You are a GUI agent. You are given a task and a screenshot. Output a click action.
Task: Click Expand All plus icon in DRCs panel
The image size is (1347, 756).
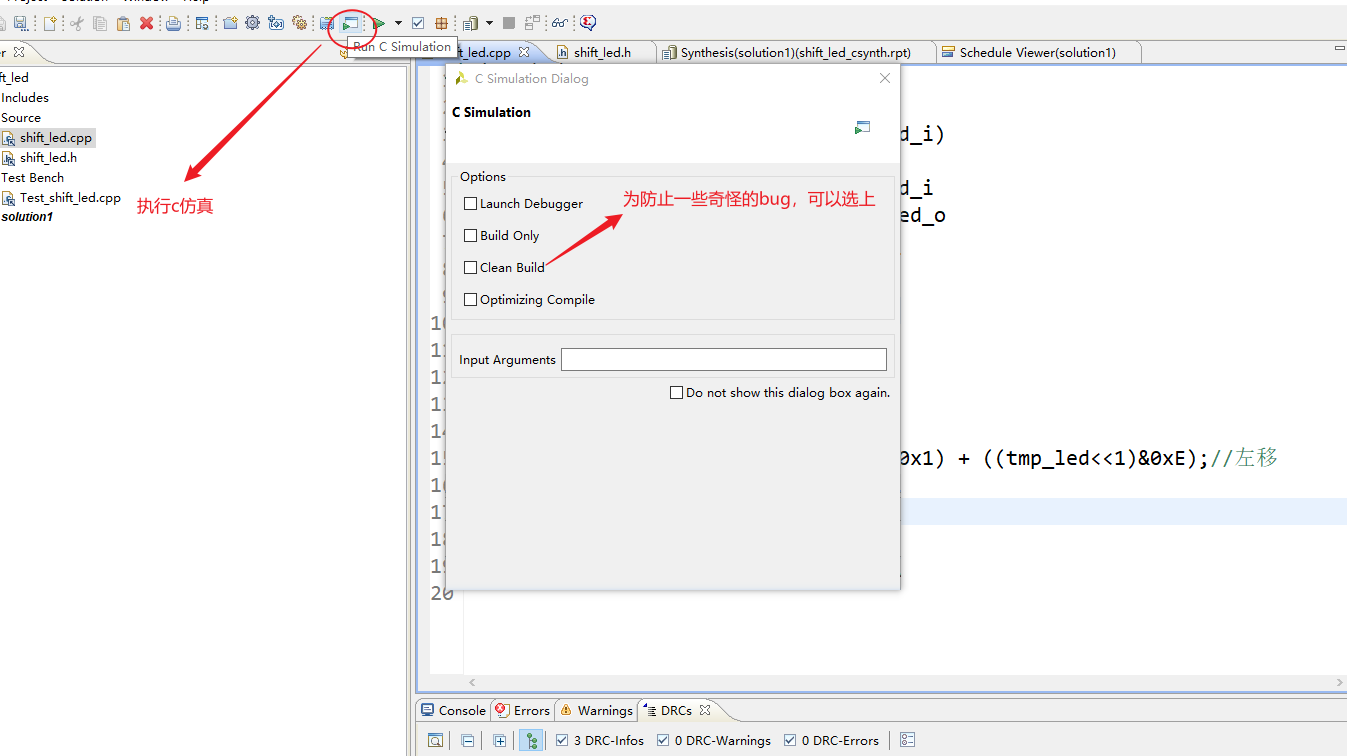point(500,741)
